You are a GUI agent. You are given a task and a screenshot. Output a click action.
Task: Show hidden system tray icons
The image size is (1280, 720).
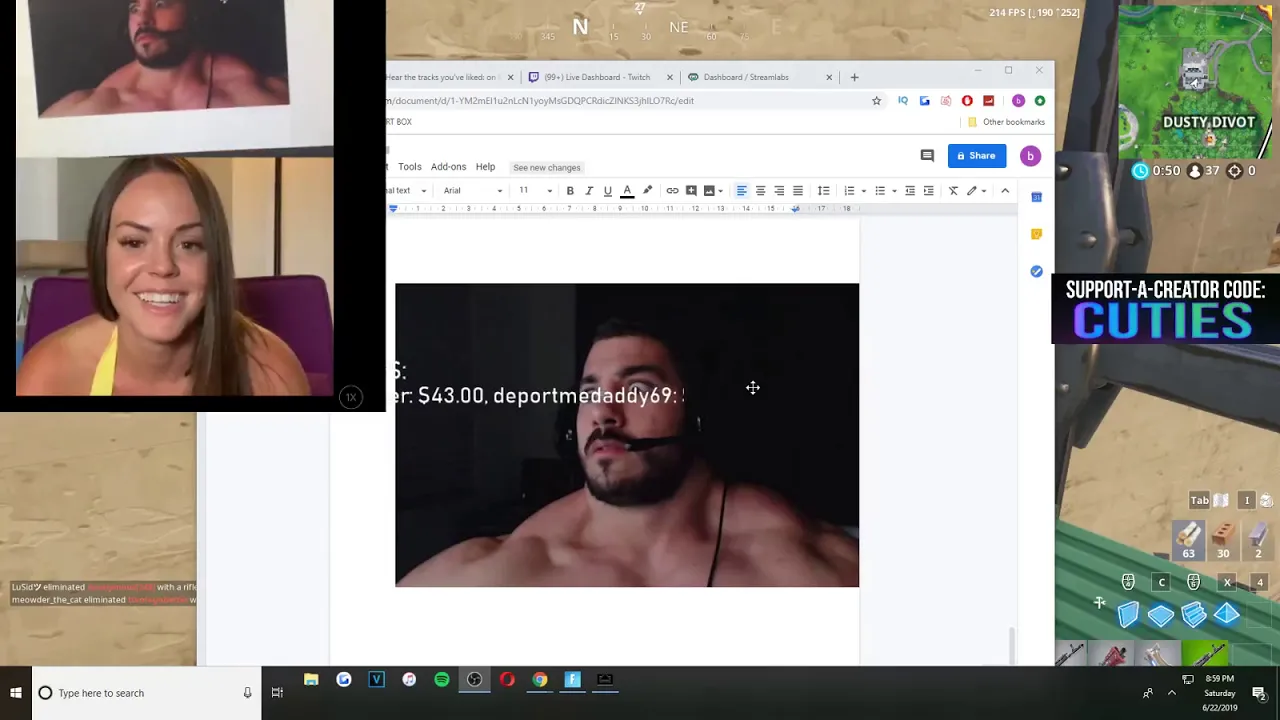click(1172, 693)
